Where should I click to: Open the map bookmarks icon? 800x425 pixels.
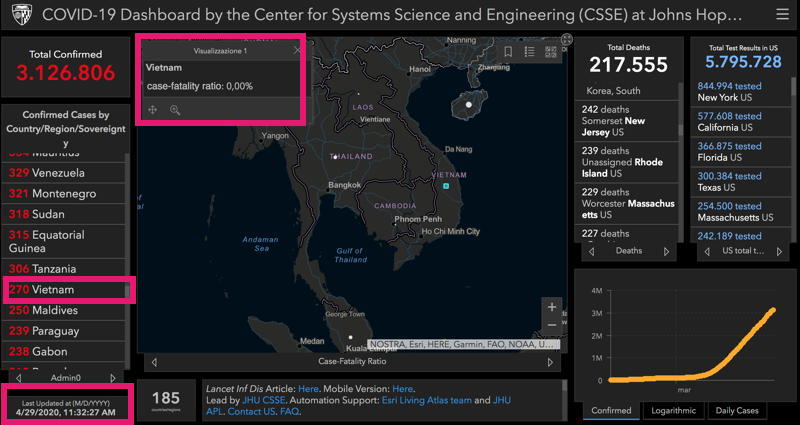(508, 52)
